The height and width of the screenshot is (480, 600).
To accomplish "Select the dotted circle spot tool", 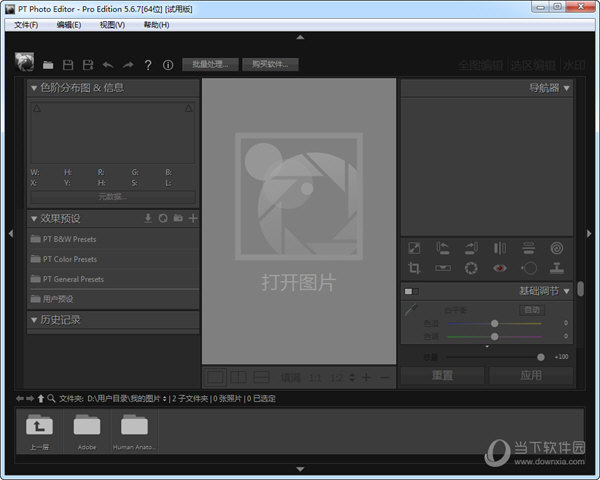I will pyautogui.click(x=471, y=268).
